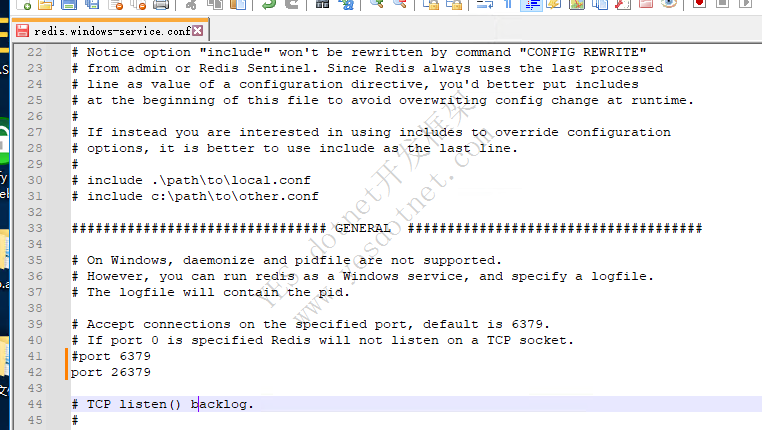Click line number 22 in margin

coord(35,52)
